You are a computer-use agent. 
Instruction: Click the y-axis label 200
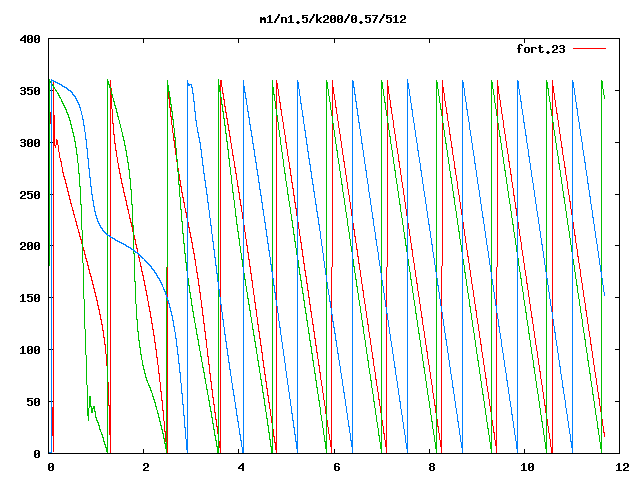pyautogui.click(x=30, y=246)
